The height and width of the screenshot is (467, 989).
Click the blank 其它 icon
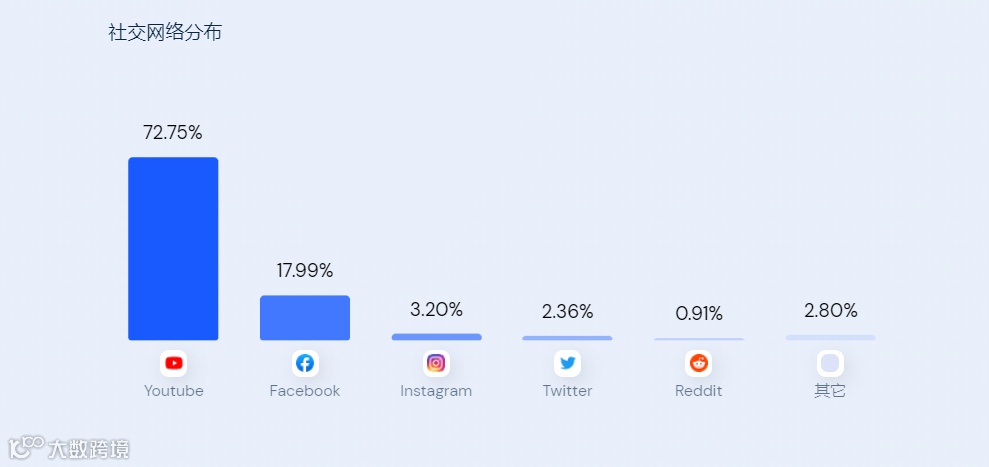coord(830,363)
